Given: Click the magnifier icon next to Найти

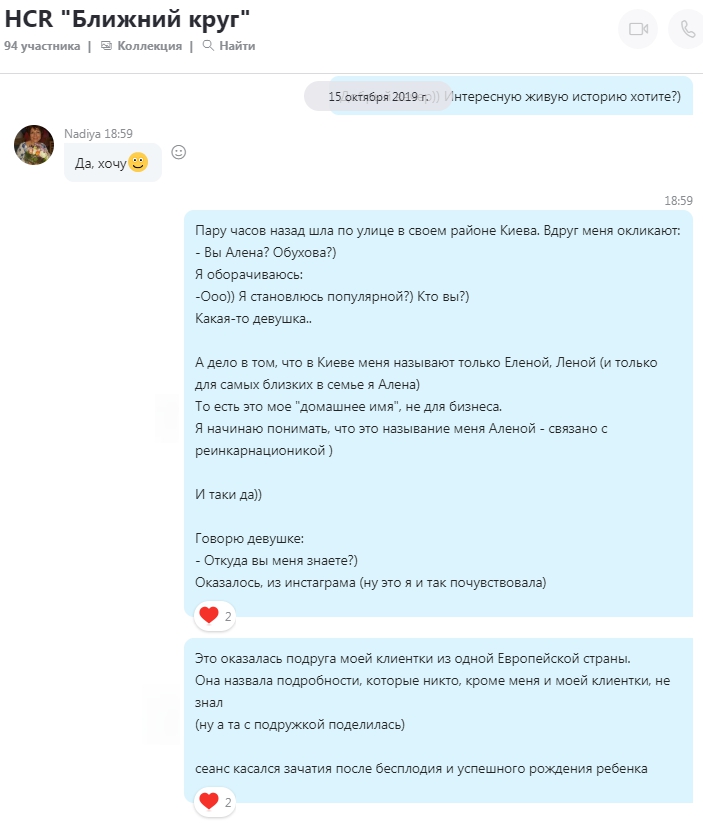Looking at the screenshot, I should click(208, 46).
